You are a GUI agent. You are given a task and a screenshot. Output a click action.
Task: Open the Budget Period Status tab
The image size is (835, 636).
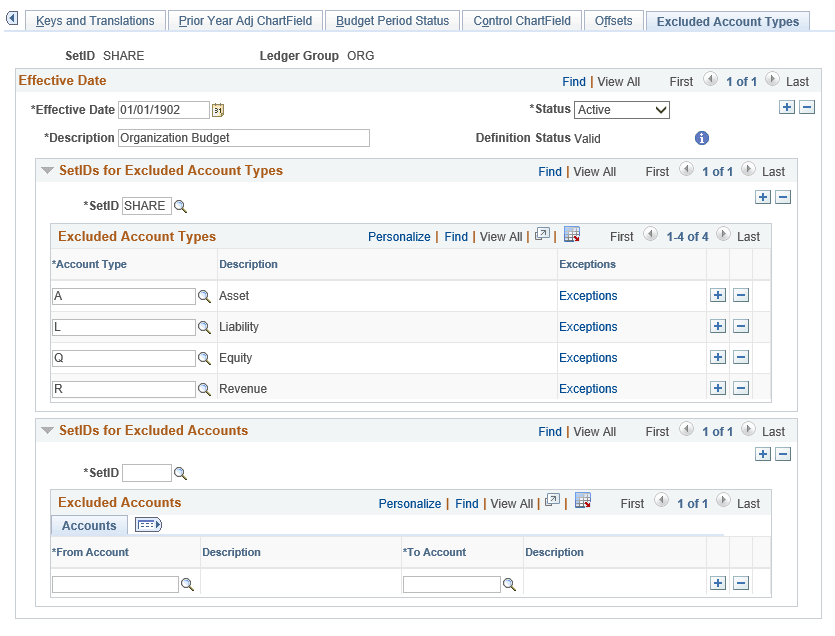pyautogui.click(x=392, y=19)
